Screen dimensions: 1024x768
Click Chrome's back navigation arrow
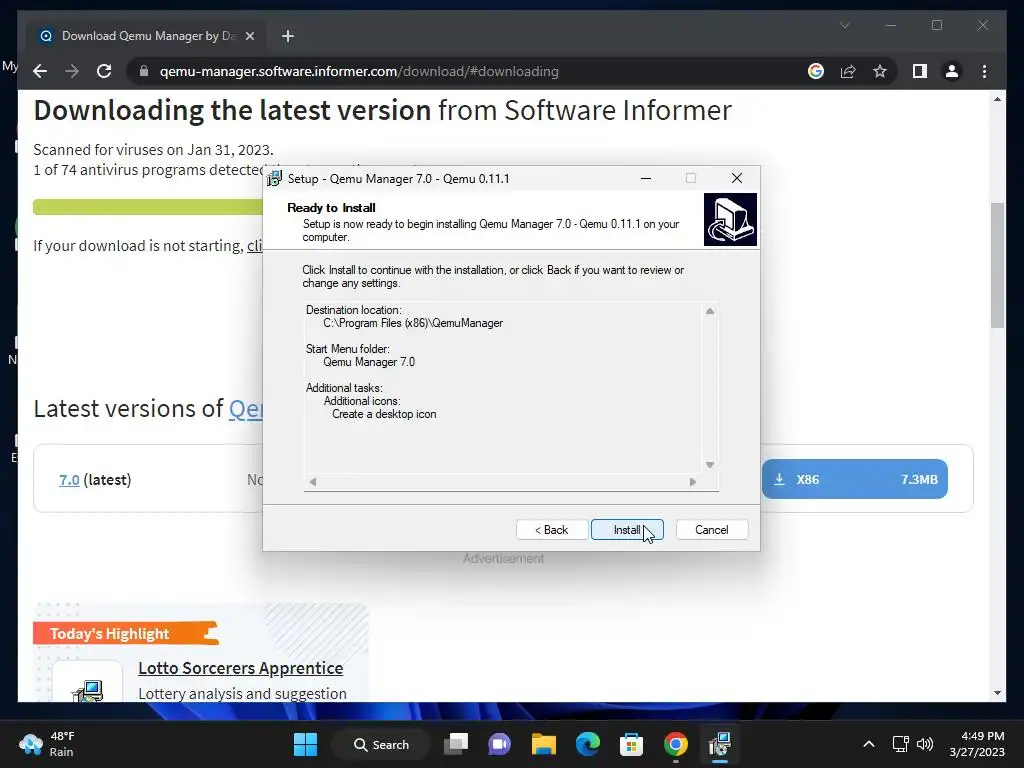pyautogui.click(x=40, y=71)
